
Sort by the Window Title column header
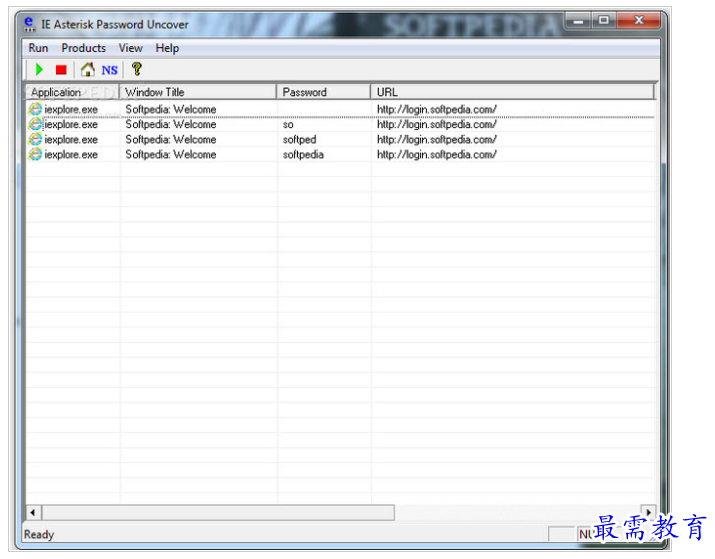tap(198, 92)
